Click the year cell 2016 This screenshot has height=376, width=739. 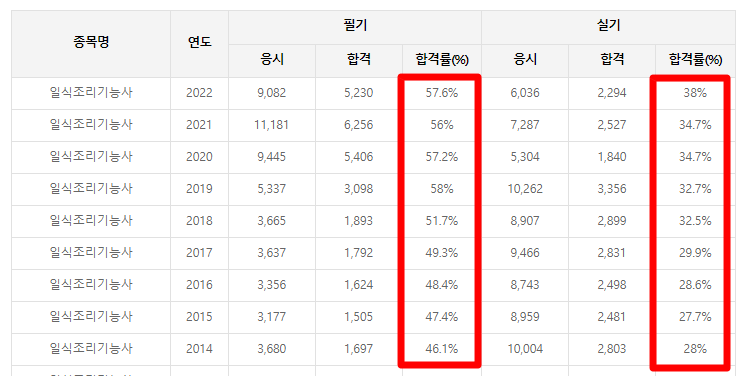click(199, 285)
